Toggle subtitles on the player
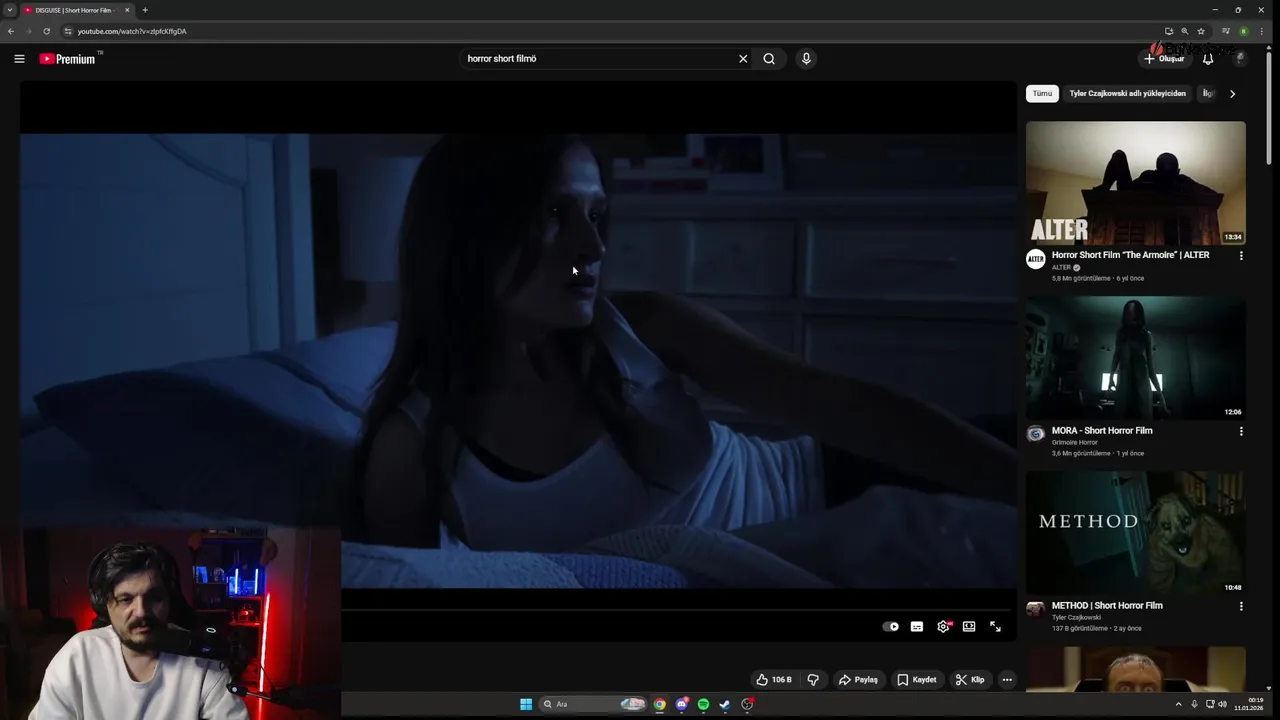Image resolution: width=1280 pixels, height=720 pixels. (917, 626)
